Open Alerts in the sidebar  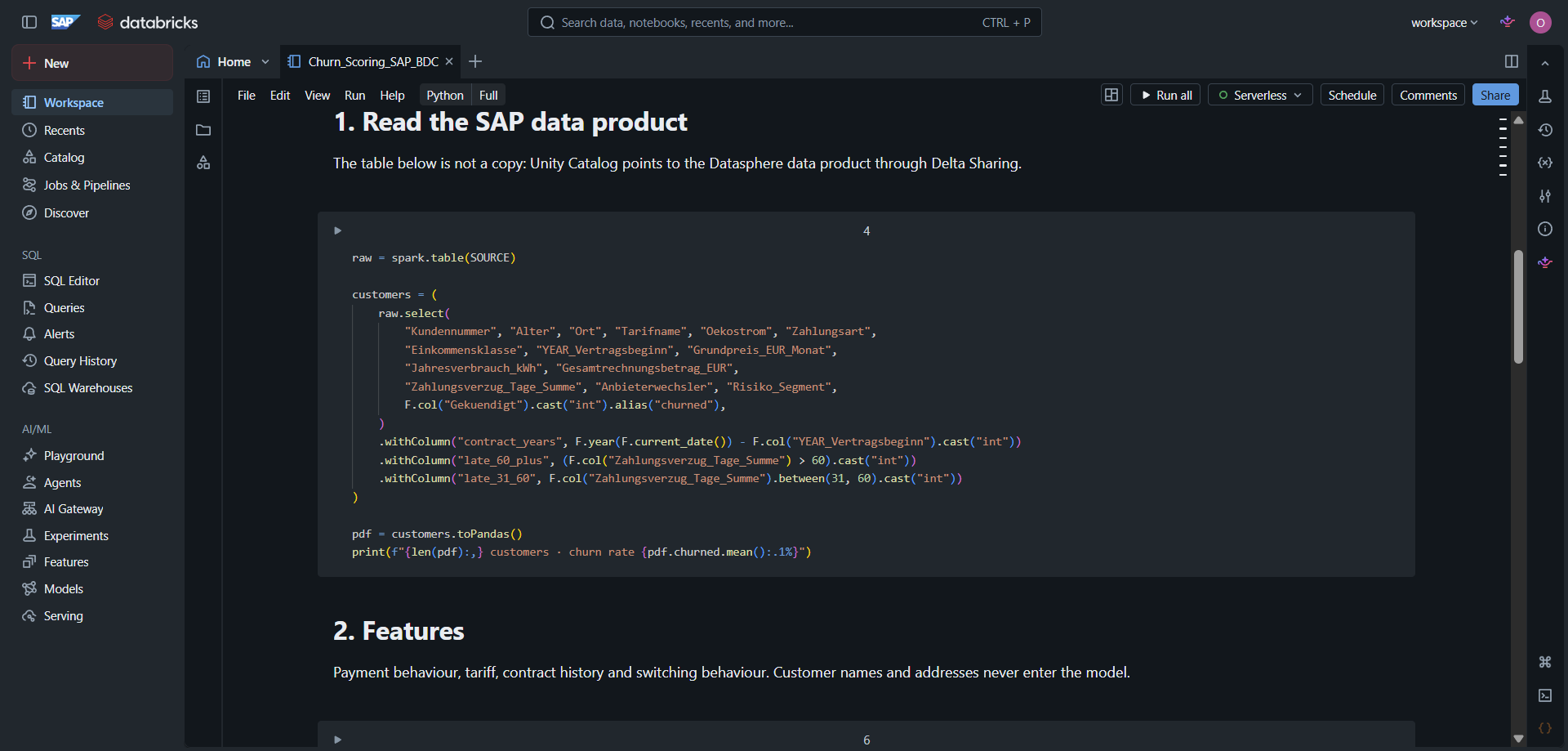92,333
